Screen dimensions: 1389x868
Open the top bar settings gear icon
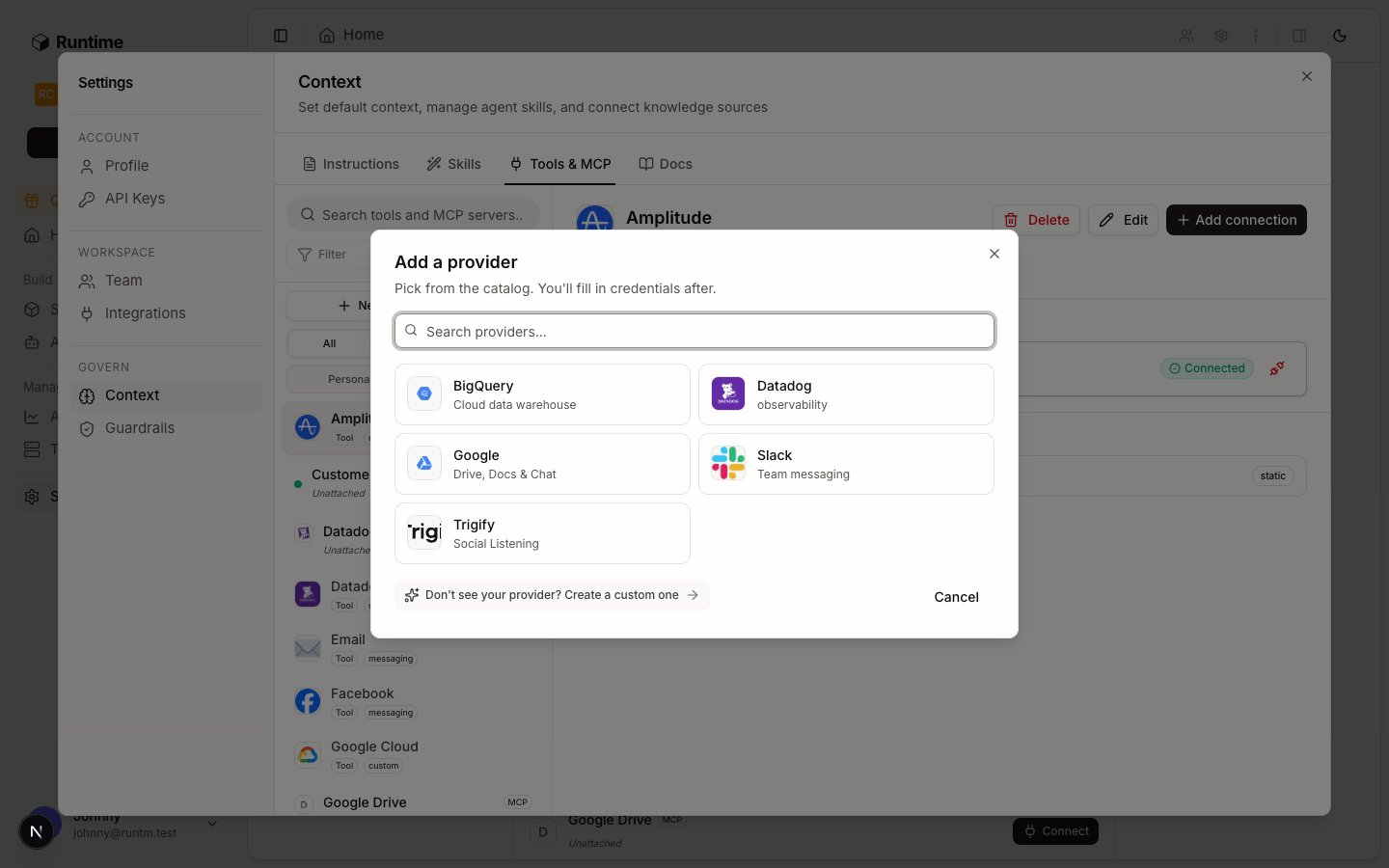(x=1221, y=36)
